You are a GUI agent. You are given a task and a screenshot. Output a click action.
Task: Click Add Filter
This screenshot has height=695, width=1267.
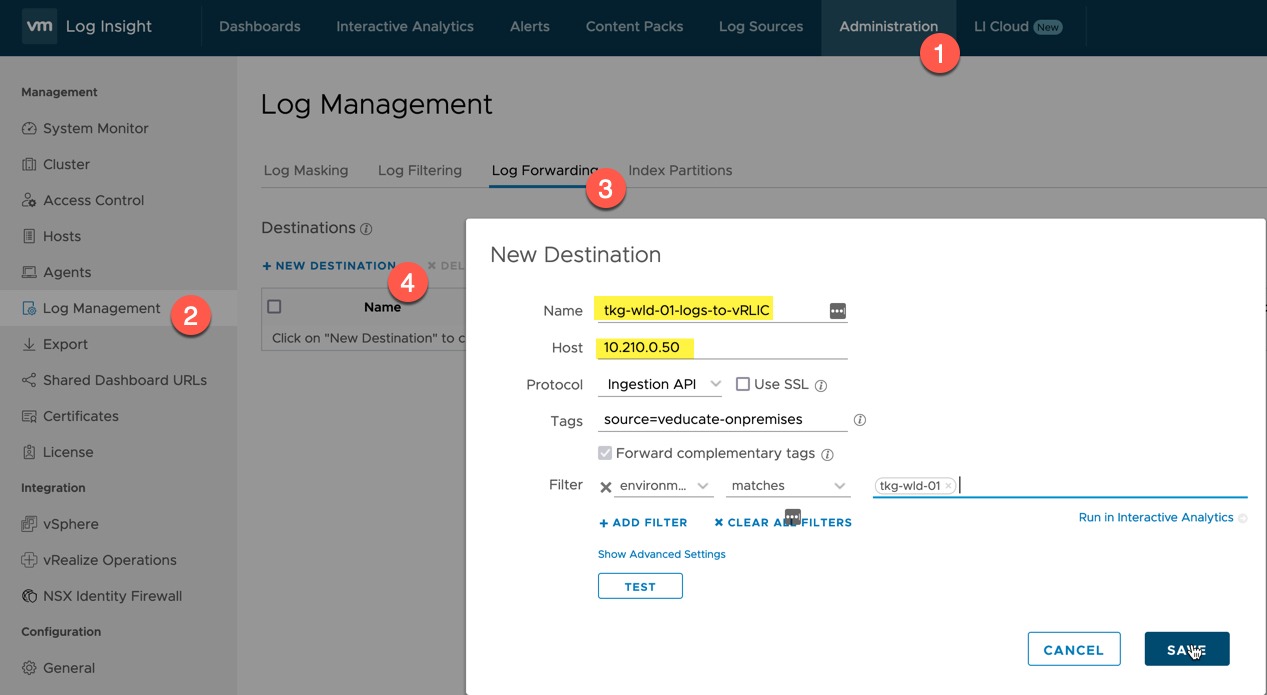[x=643, y=523]
